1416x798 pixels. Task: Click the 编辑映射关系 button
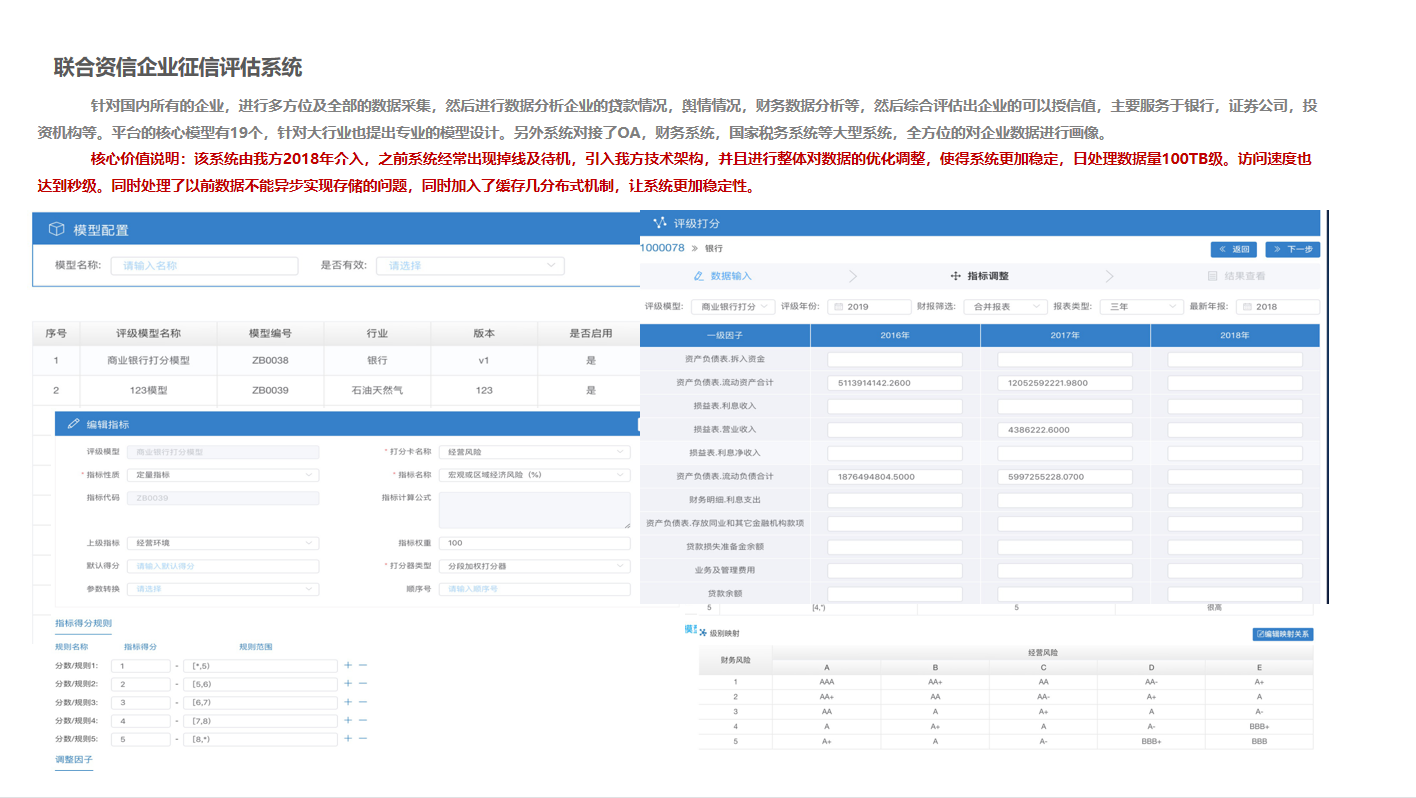1282,634
